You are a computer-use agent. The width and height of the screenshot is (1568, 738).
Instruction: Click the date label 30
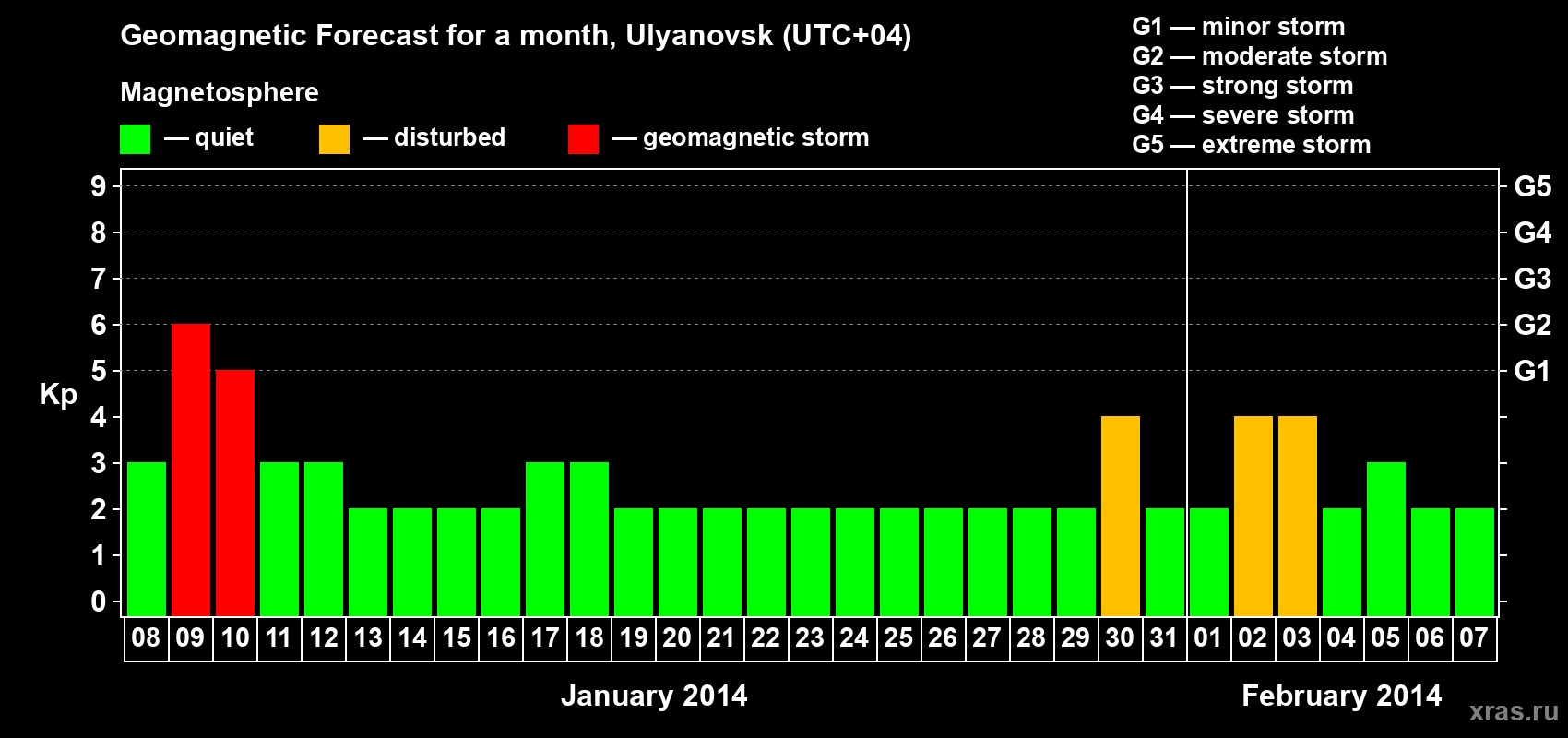point(1120,637)
